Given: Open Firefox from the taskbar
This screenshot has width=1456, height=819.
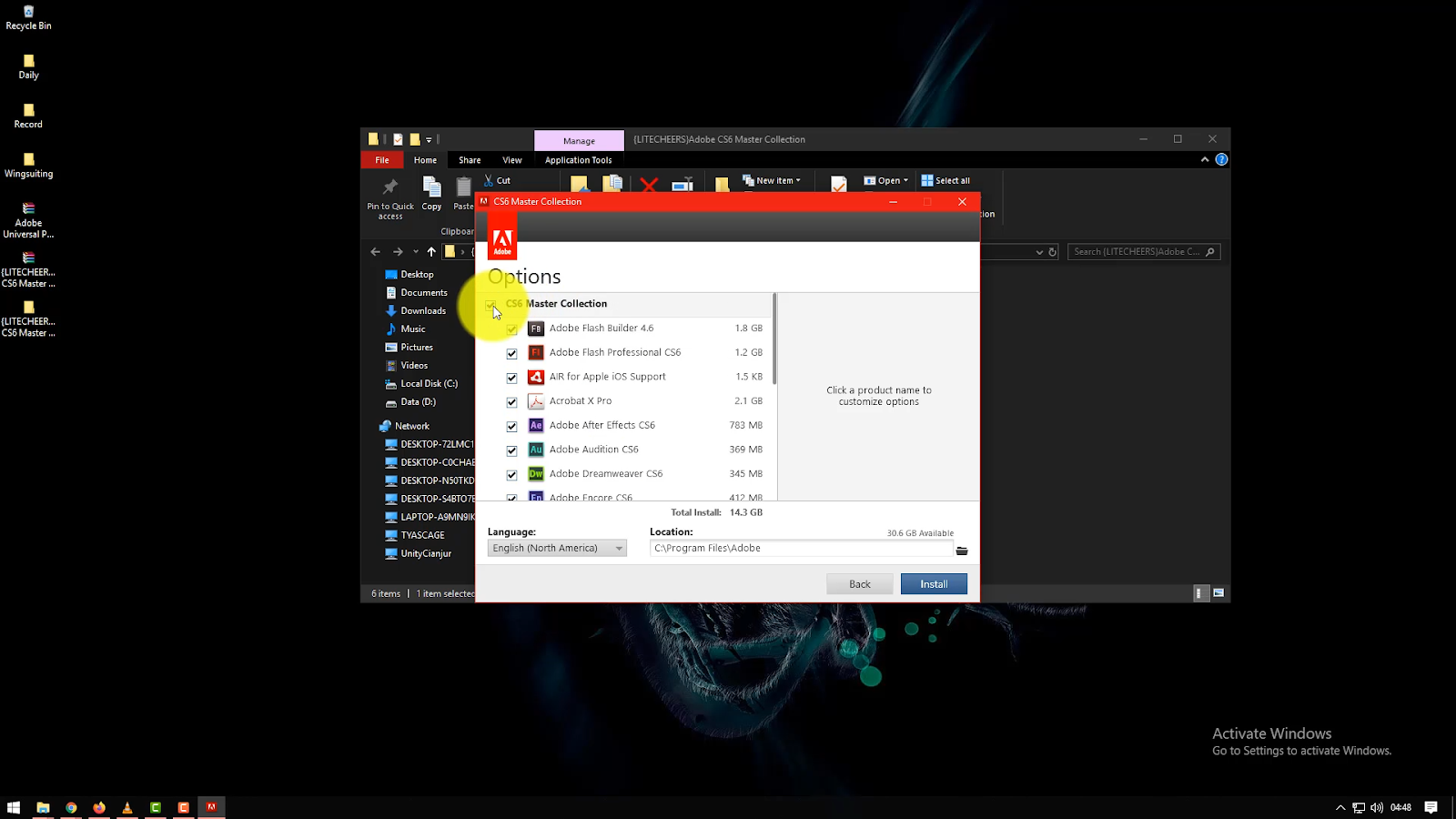Looking at the screenshot, I should pos(99,807).
